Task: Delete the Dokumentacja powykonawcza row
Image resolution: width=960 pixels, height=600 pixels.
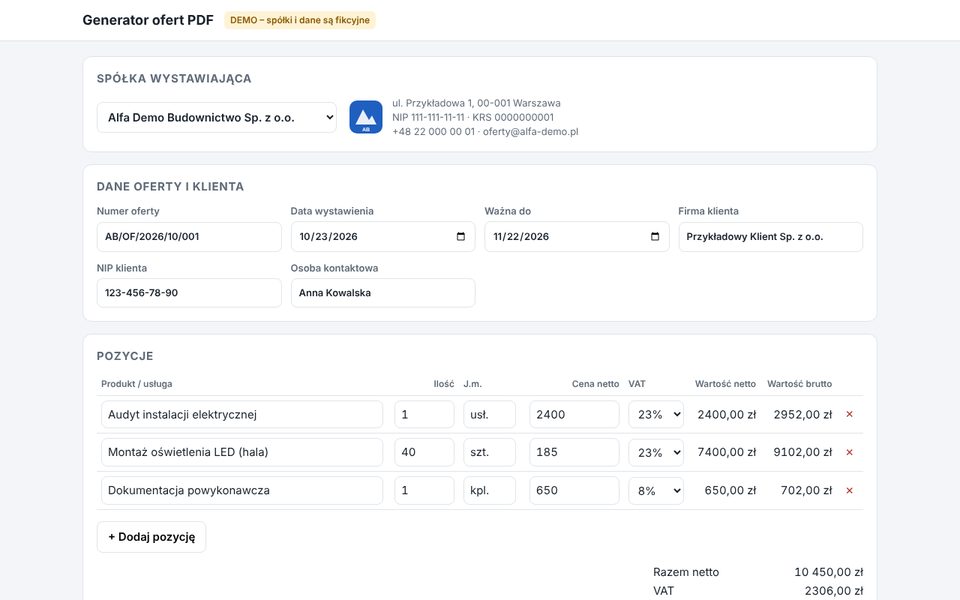Action: (849, 490)
